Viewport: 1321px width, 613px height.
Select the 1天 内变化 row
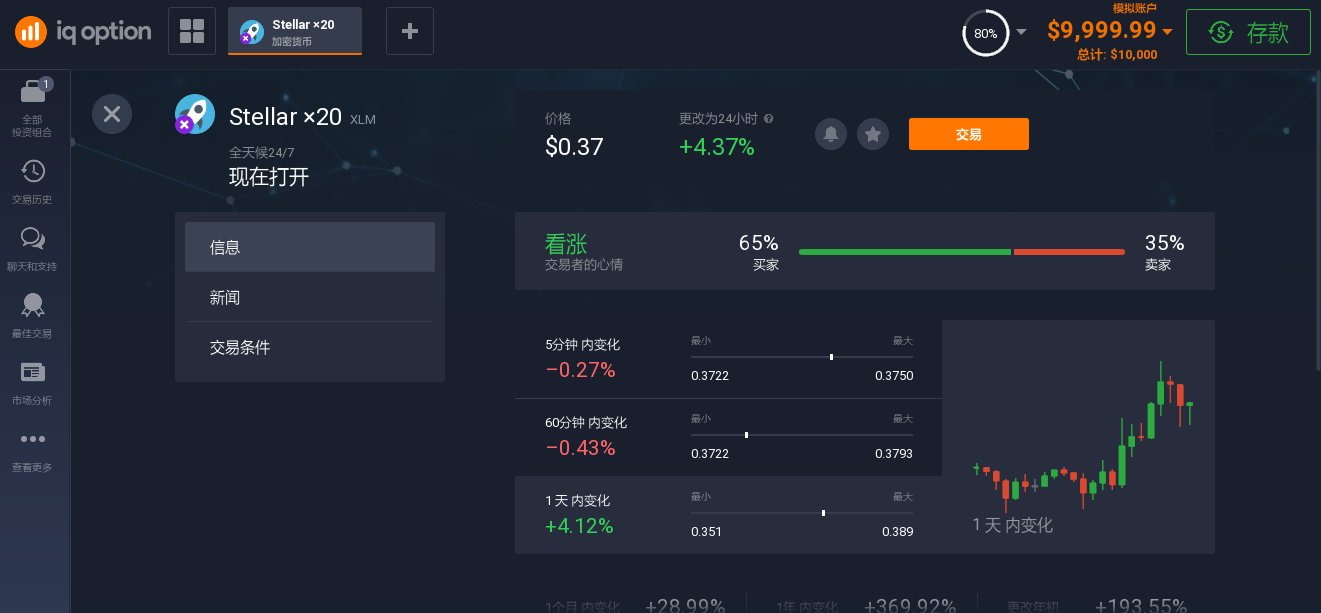coord(728,515)
